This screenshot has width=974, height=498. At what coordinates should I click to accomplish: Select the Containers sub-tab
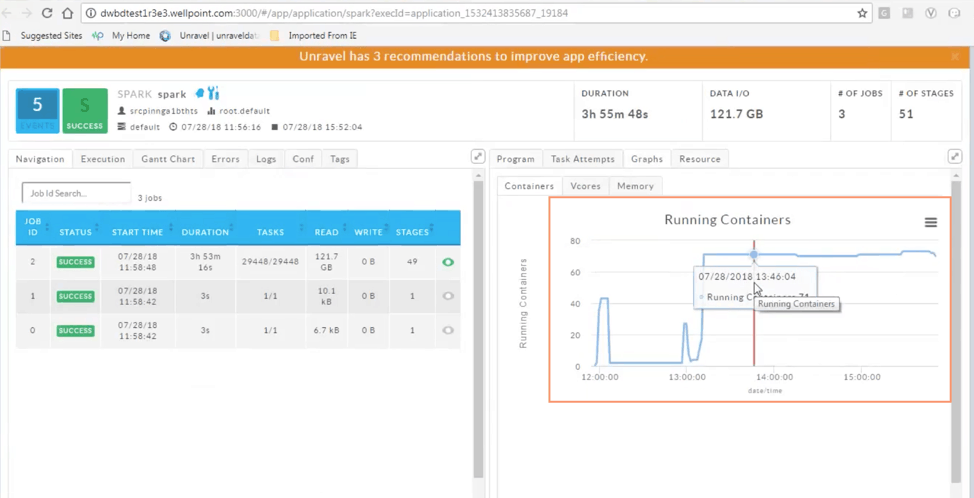pos(529,186)
